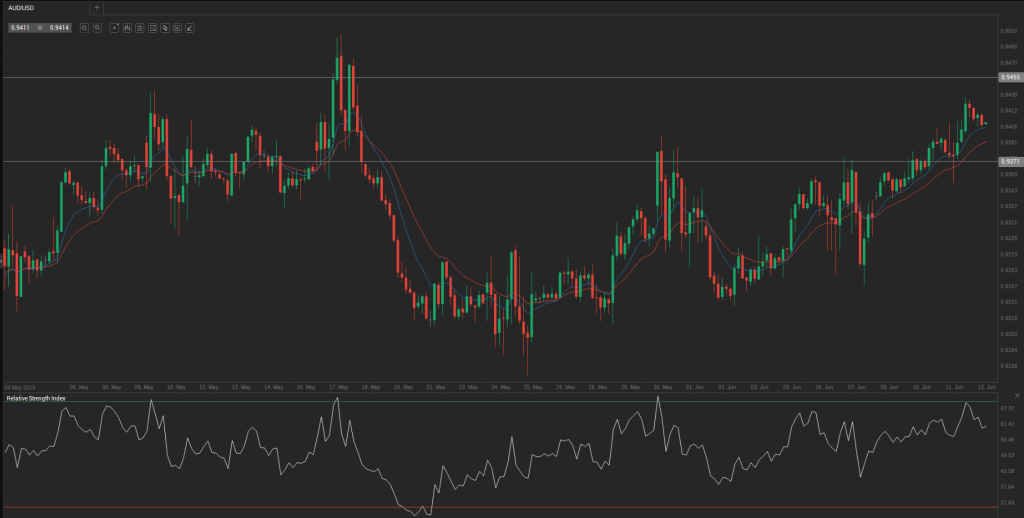Close the Relative Strength Index panel
This screenshot has height=518, width=1024.
pos(1017,396)
